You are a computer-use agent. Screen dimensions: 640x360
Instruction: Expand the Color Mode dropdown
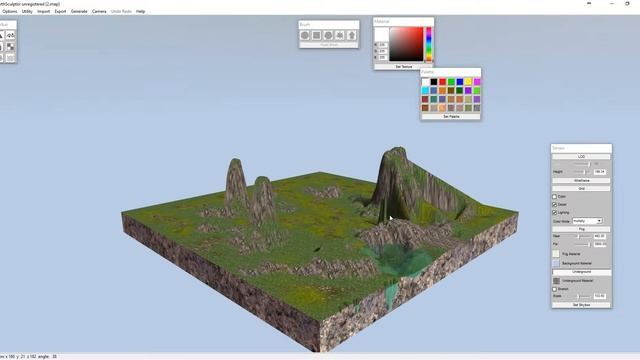click(x=587, y=221)
